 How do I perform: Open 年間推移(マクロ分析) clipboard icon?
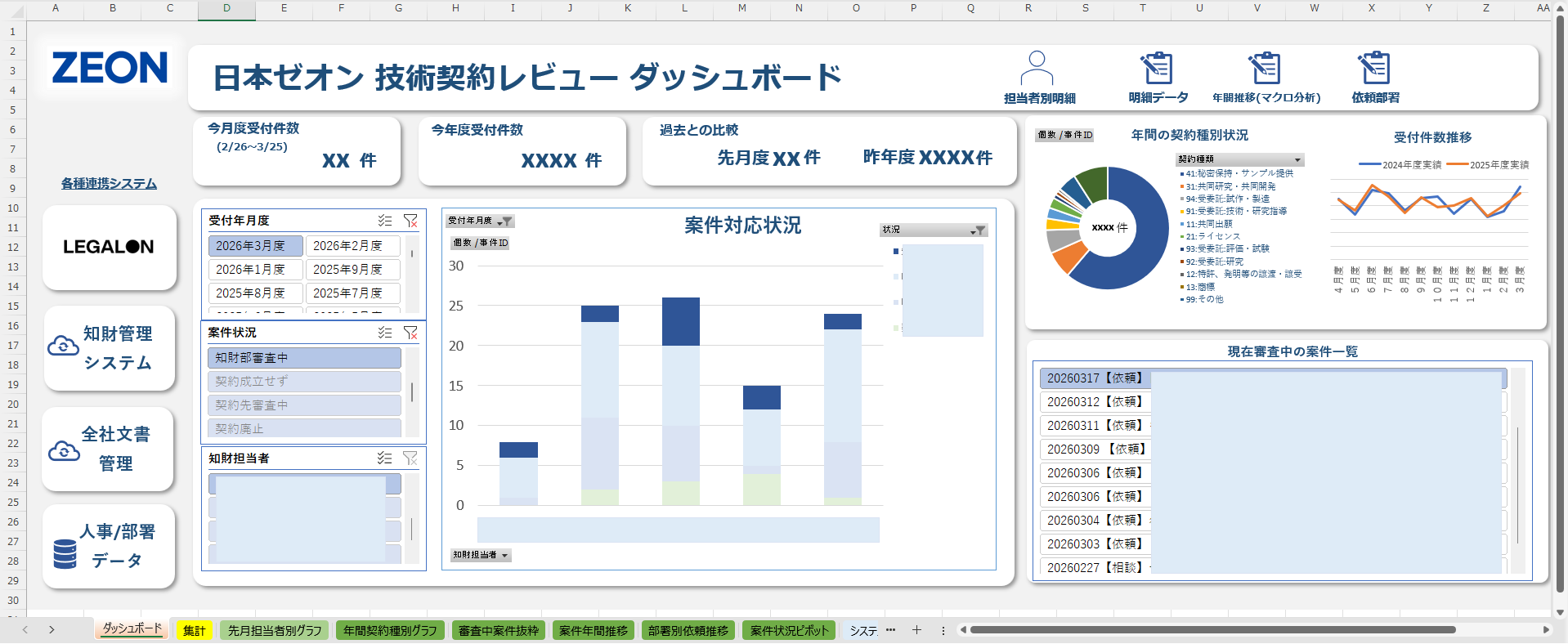[x=1265, y=68]
